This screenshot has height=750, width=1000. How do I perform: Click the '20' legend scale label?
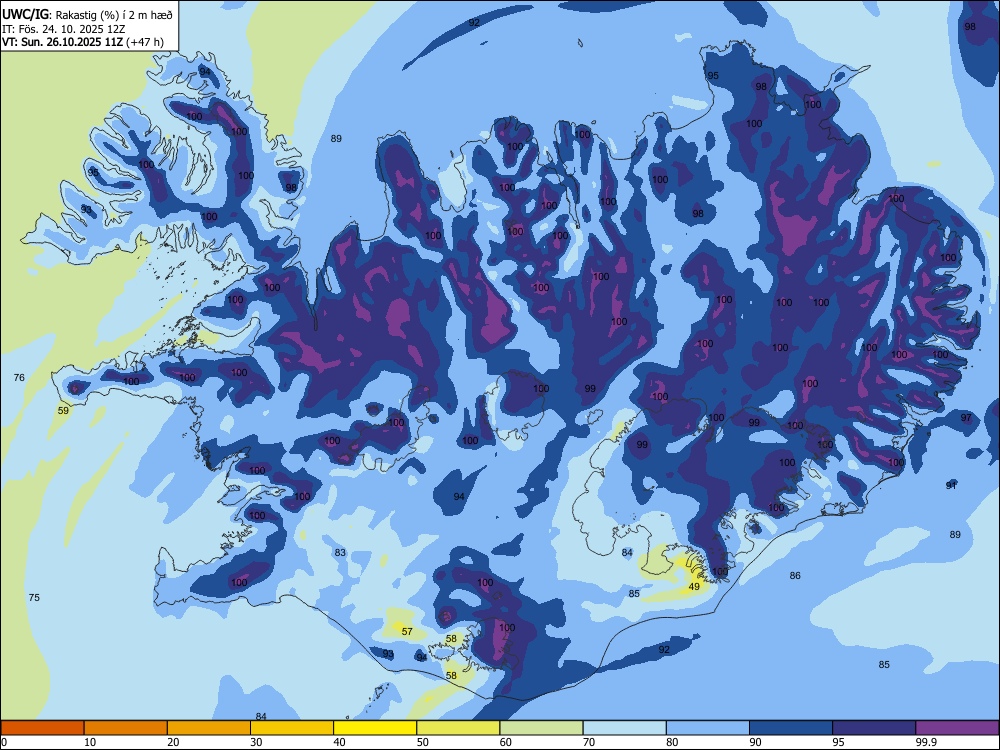[173, 742]
